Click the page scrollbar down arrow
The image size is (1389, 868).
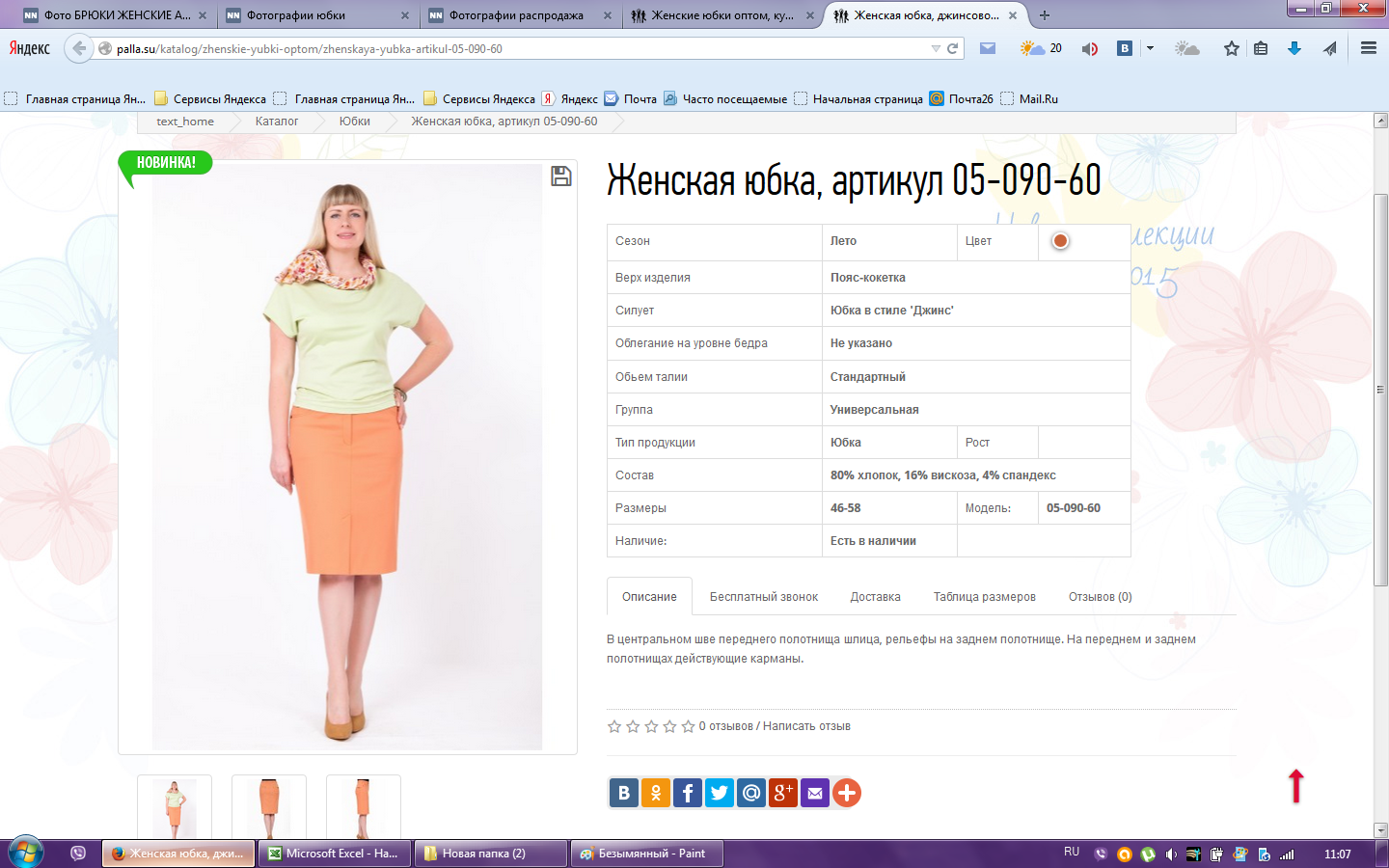pos(1380,829)
